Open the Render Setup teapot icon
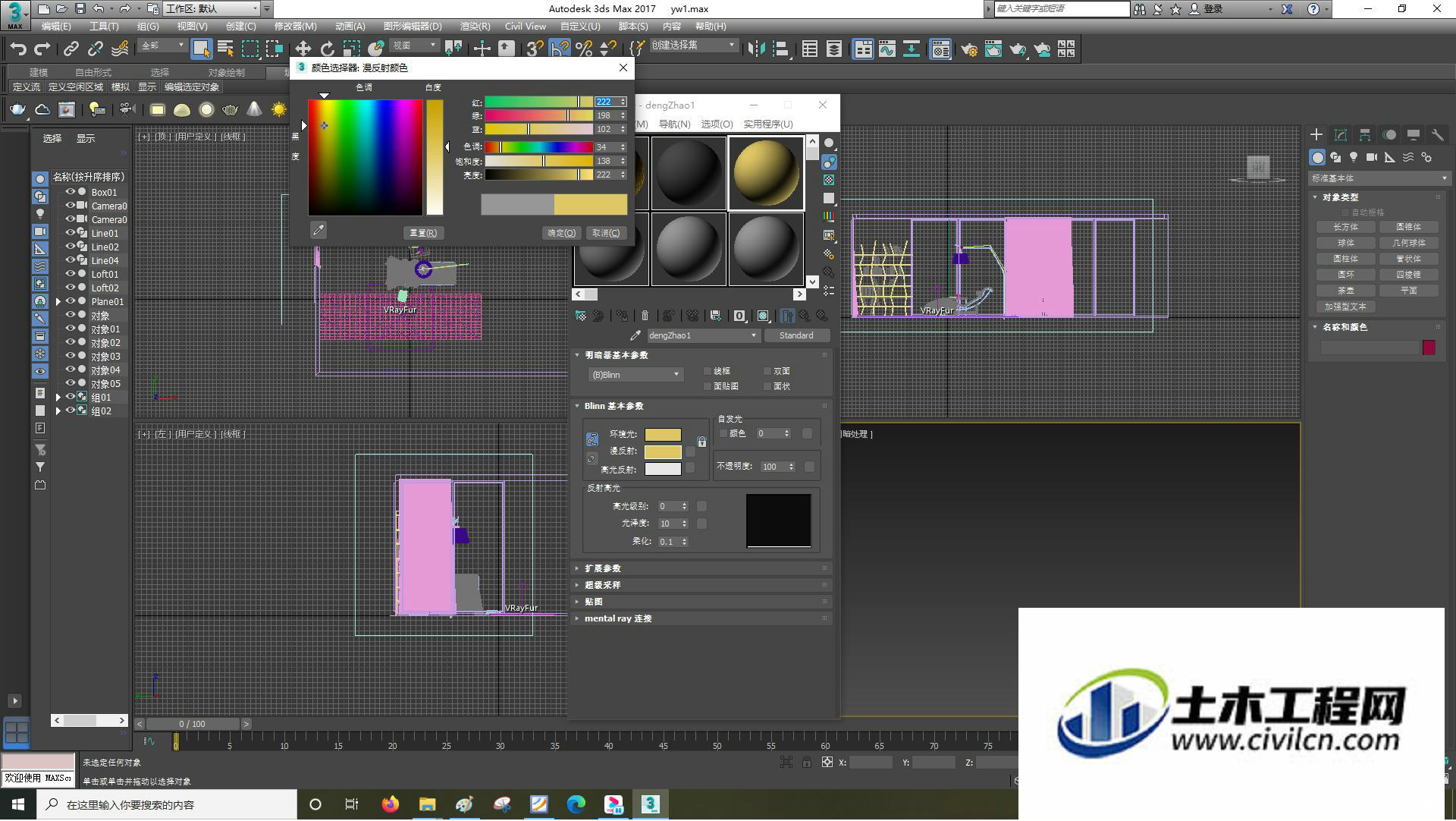Screen dimensions: 1456x821 968,49
